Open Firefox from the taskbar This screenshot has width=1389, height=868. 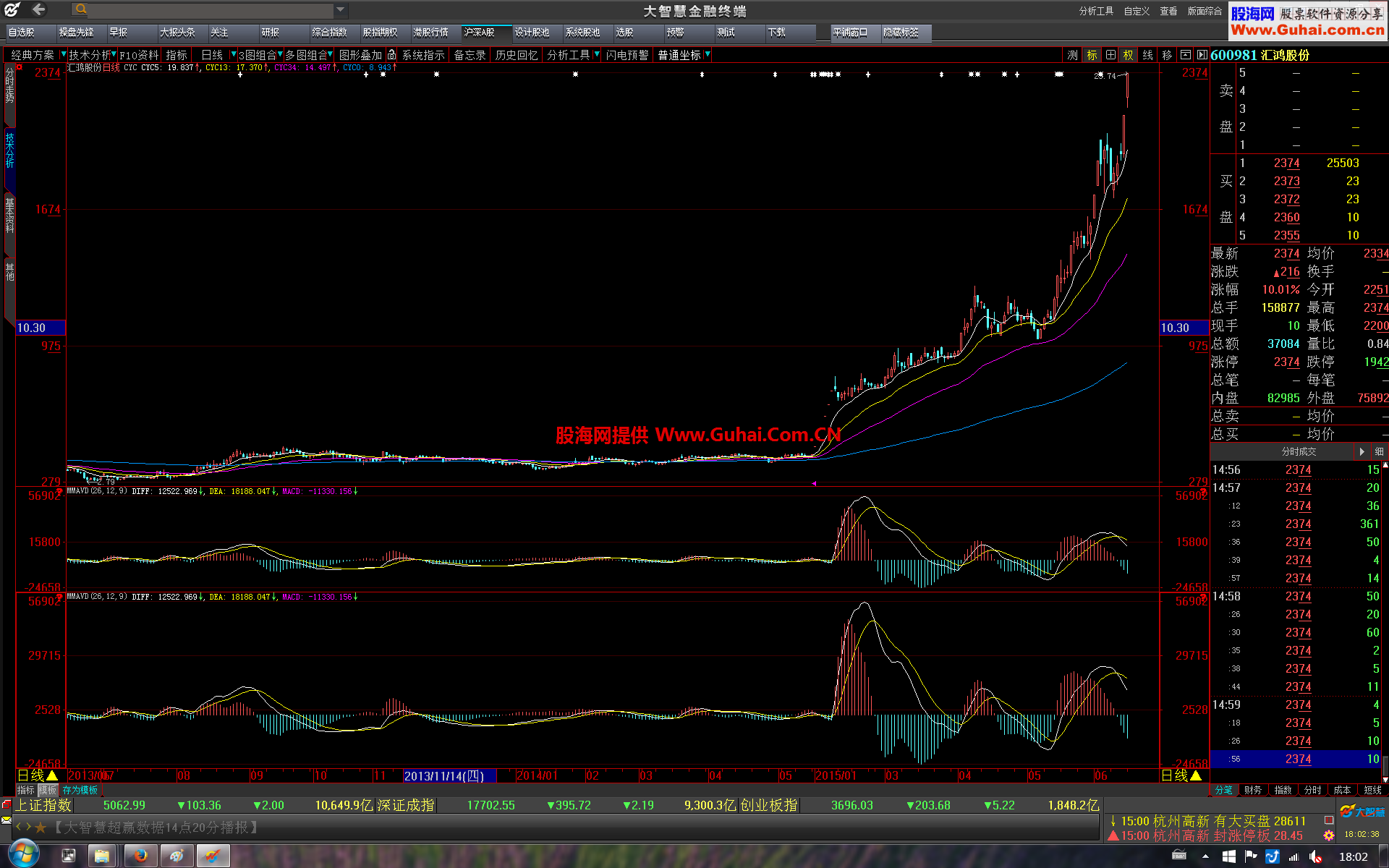[140, 856]
